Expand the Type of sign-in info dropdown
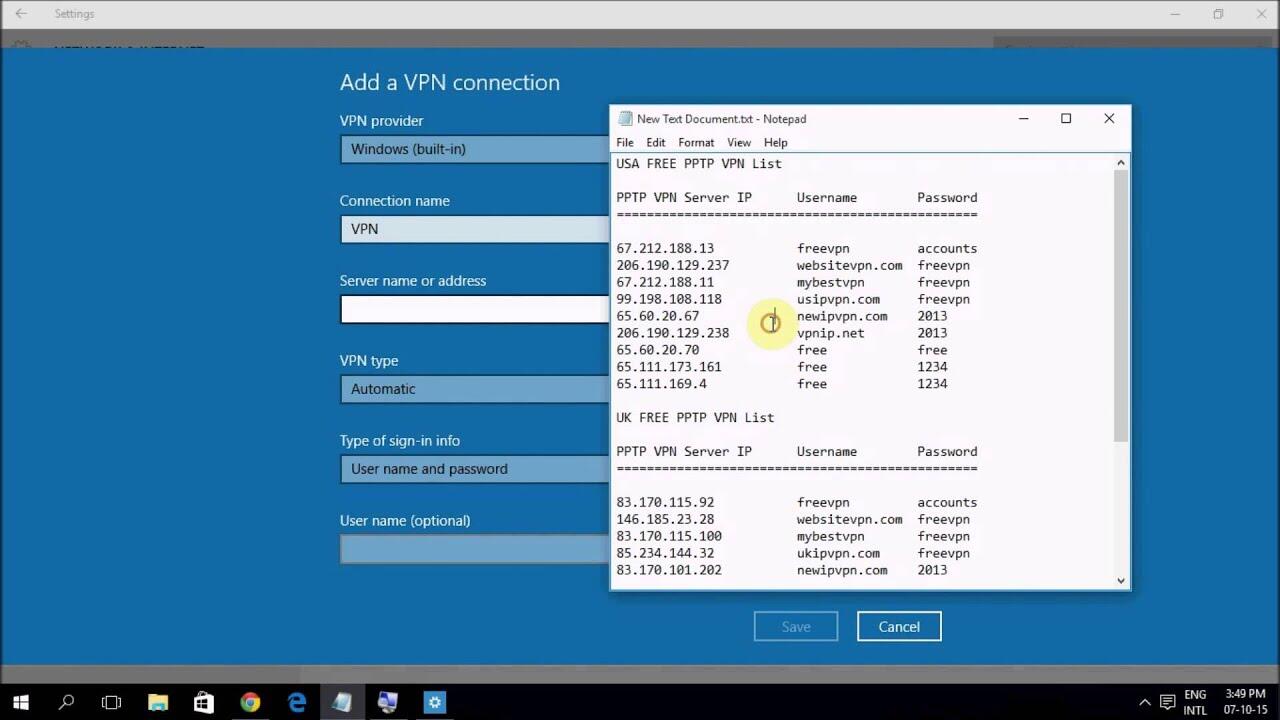 click(475, 469)
